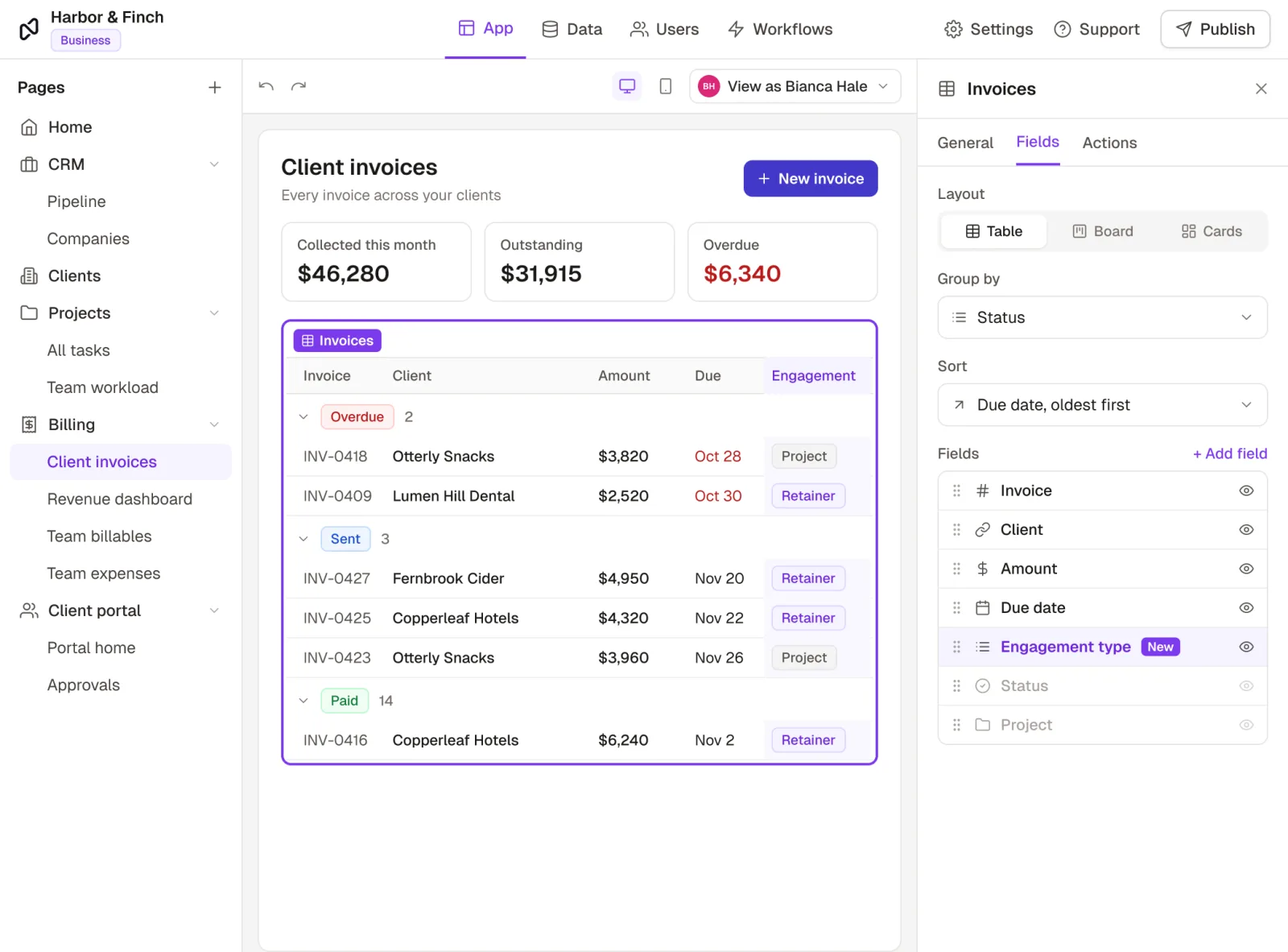Open Support in the header

tap(1097, 30)
